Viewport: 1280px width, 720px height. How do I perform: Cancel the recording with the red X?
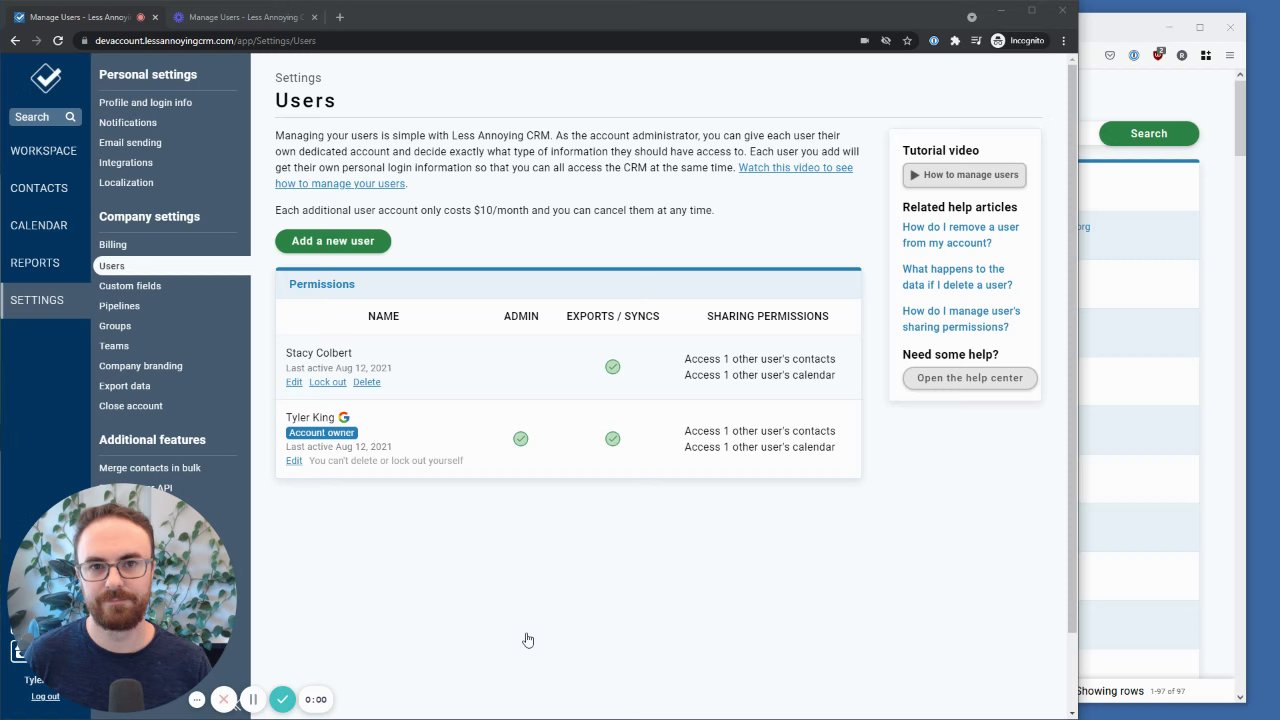pos(224,700)
